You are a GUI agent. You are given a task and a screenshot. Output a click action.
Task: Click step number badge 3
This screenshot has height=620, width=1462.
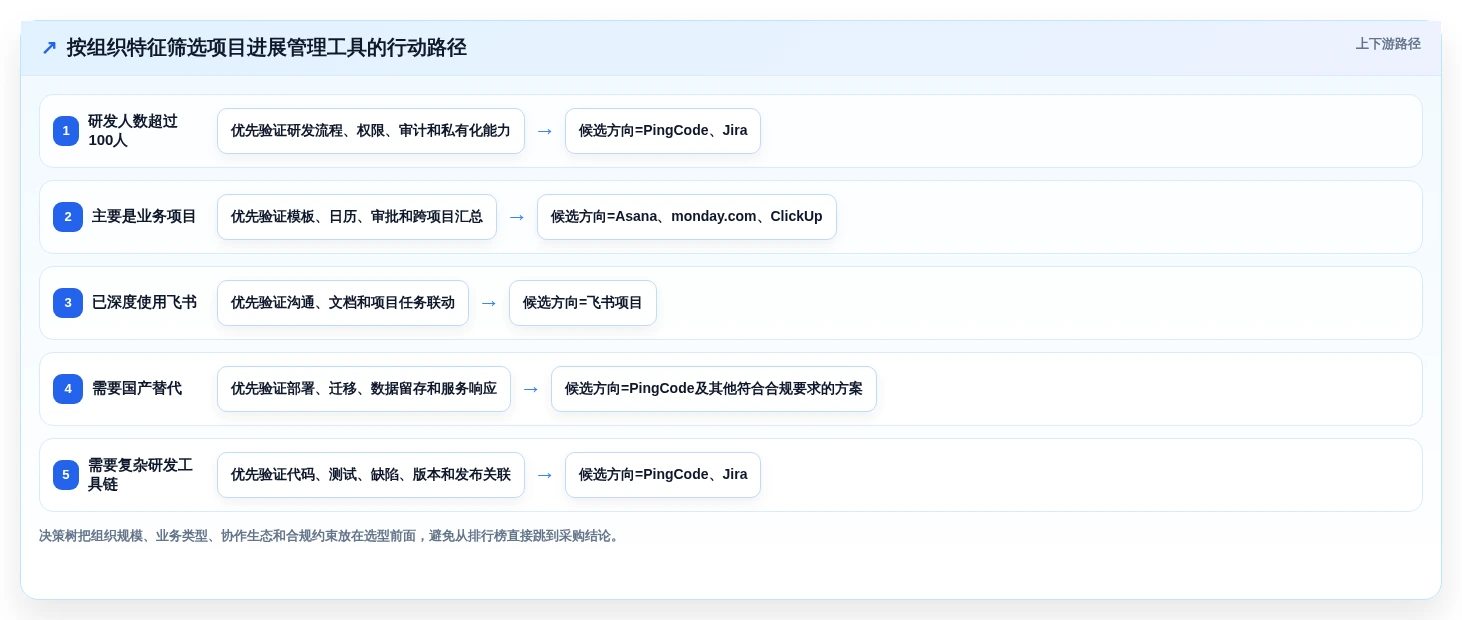(x=68, y=303)
